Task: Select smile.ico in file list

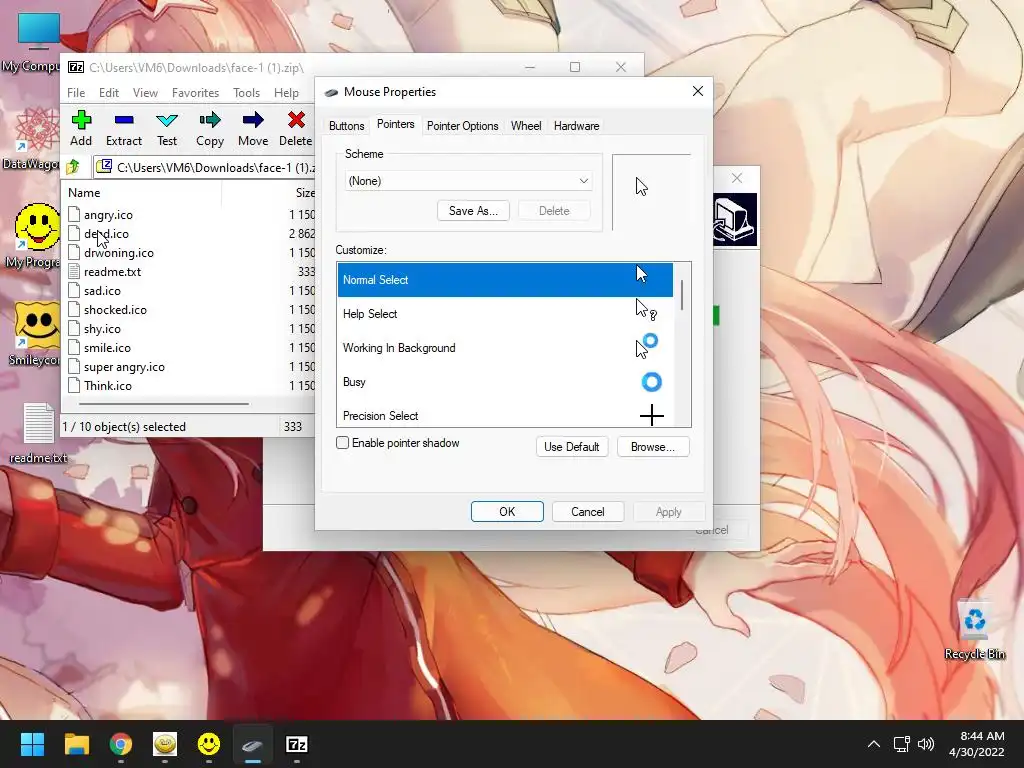Action: pos(107,347)
